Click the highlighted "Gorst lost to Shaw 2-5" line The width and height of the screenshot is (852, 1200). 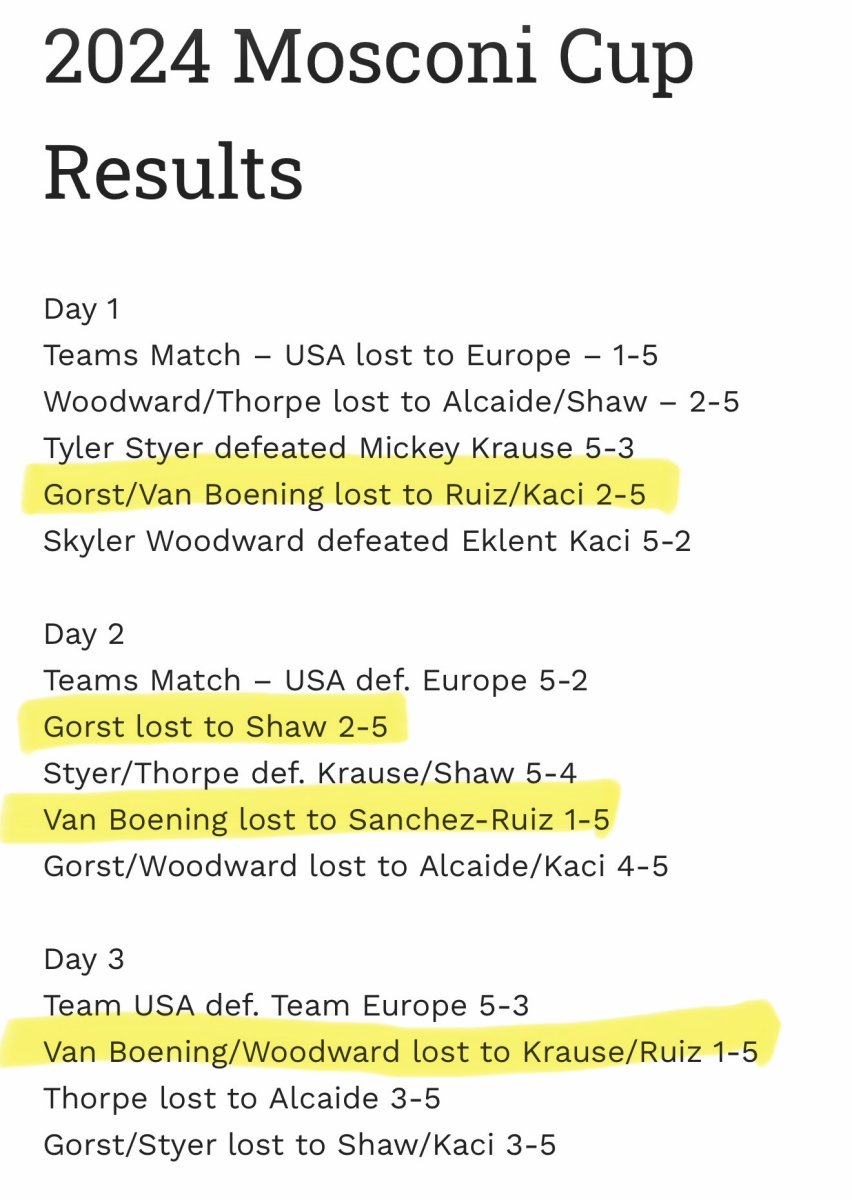coord(215,727)
